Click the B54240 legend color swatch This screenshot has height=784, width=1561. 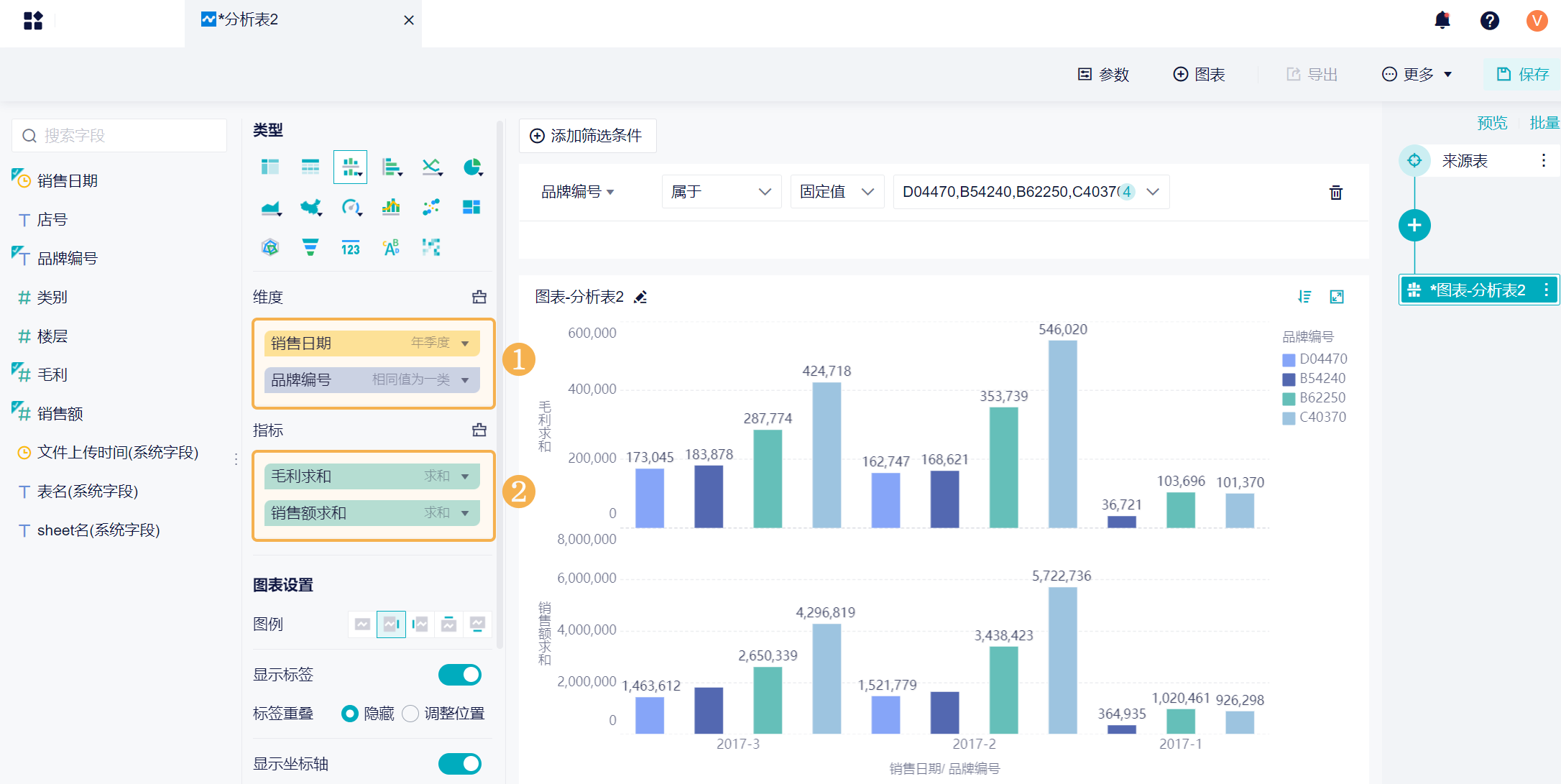click(x=1289, y=379)
